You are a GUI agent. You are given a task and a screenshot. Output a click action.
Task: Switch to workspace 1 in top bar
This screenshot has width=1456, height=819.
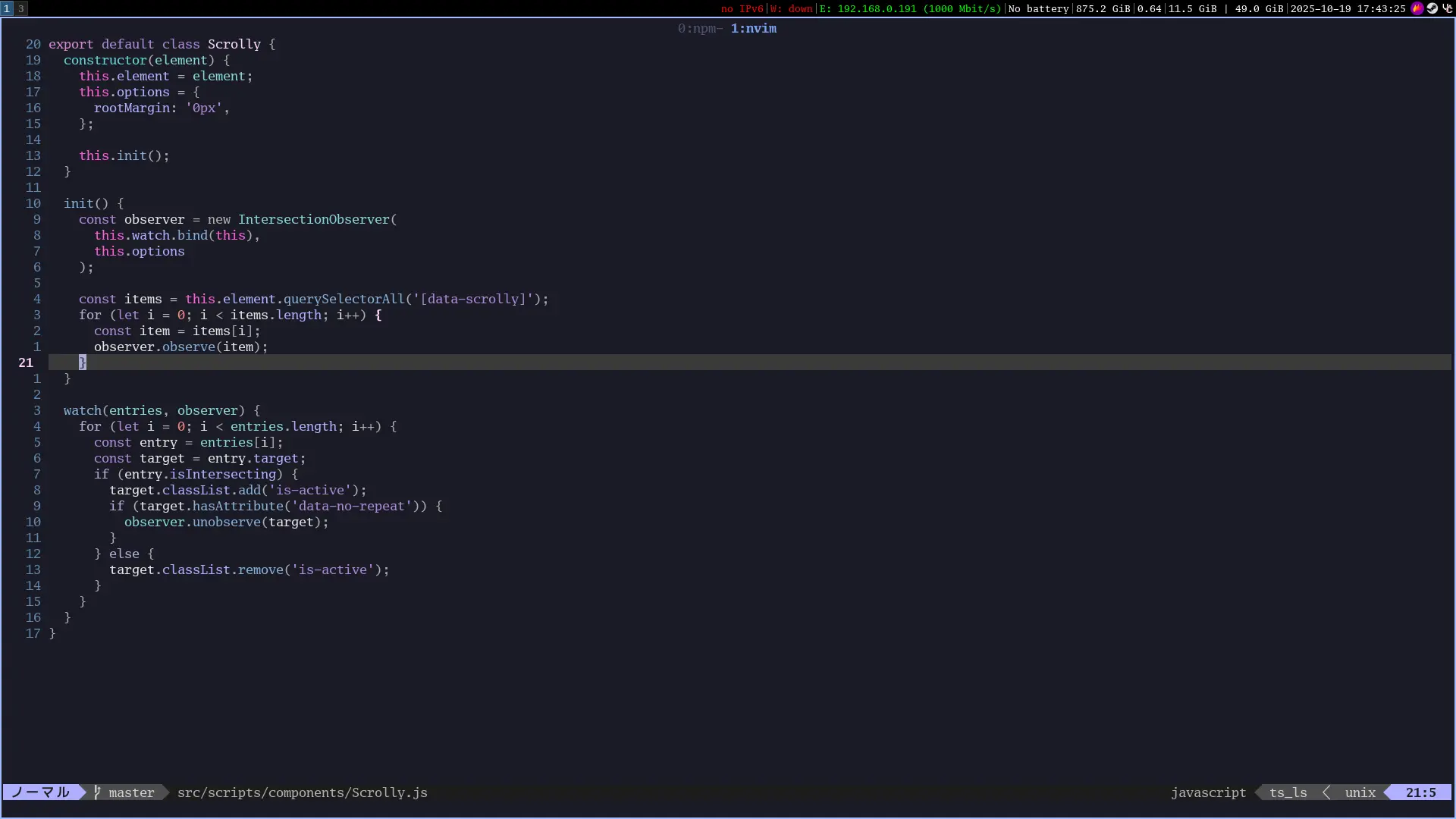coord(7,8)
